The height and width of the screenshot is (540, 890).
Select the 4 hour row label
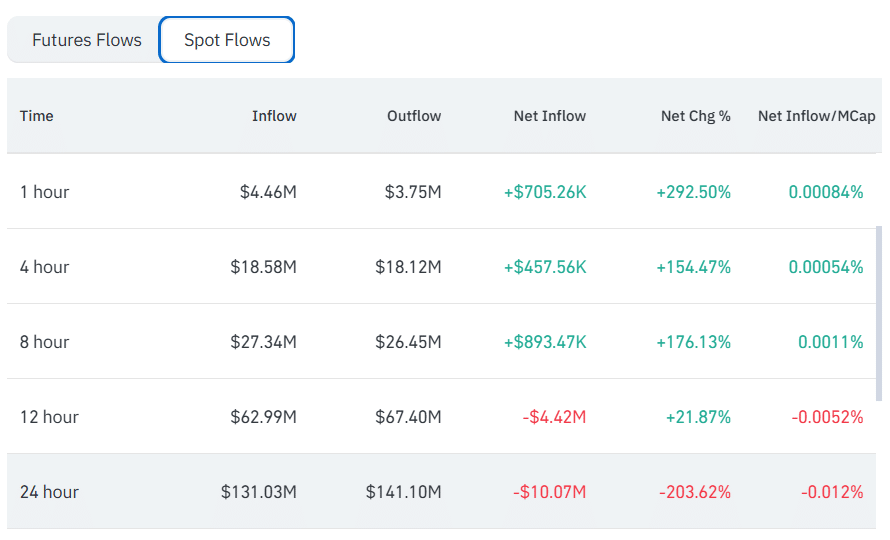point(45,267)
